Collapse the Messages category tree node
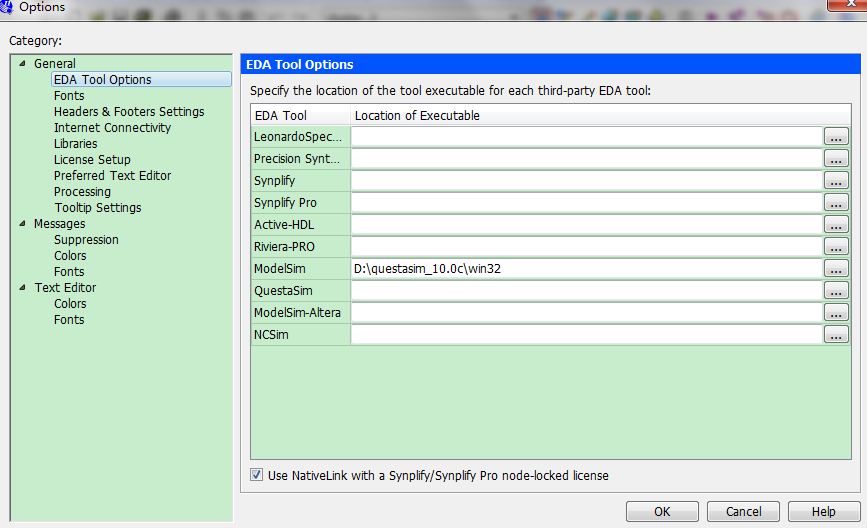The image size is (867, 528). (22, 224)
